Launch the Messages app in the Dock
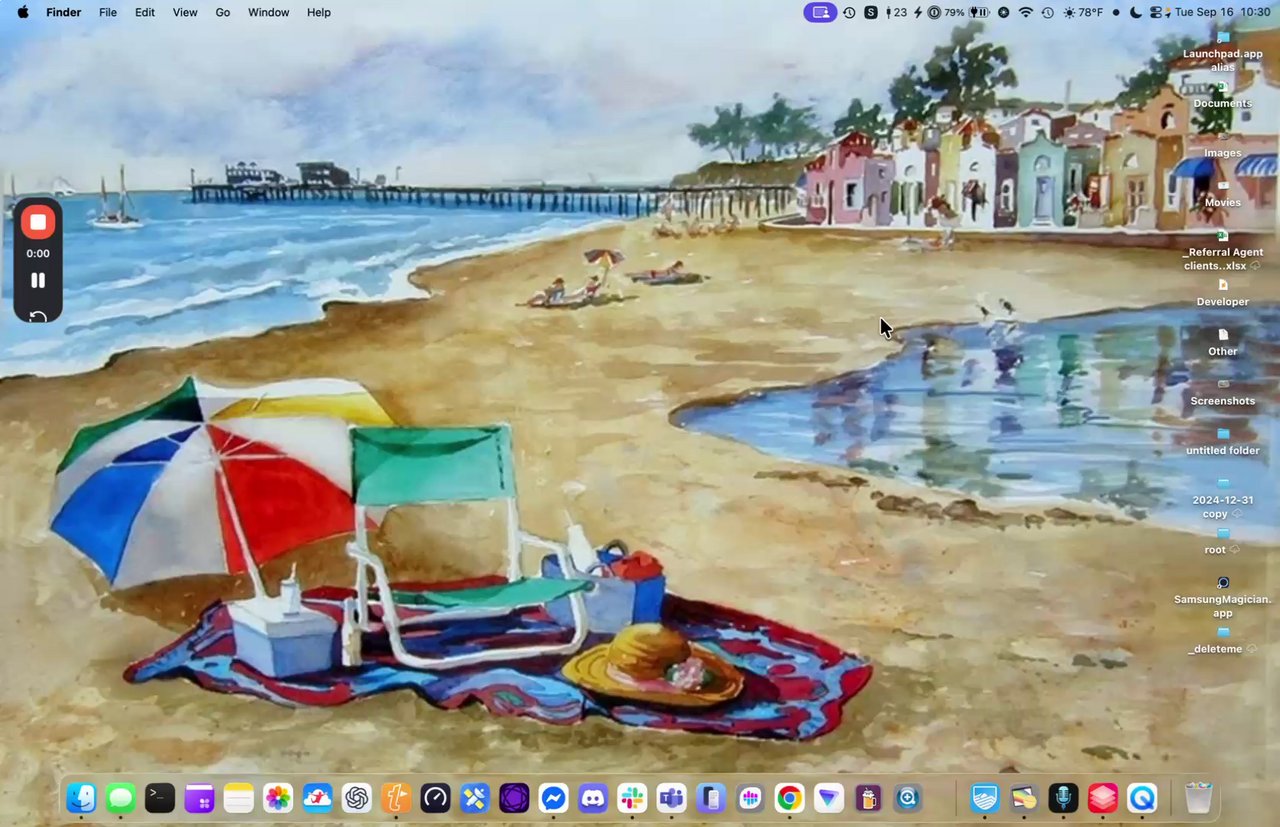Viewport: 1280px width, 827px height. pos(121,798)
